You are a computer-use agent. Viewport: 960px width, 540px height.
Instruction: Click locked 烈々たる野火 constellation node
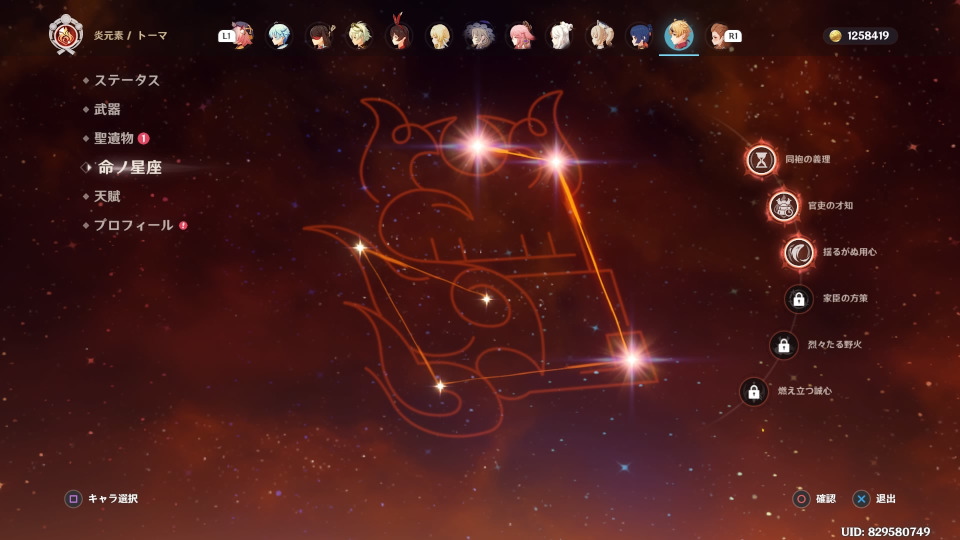(x=784, y=345)
